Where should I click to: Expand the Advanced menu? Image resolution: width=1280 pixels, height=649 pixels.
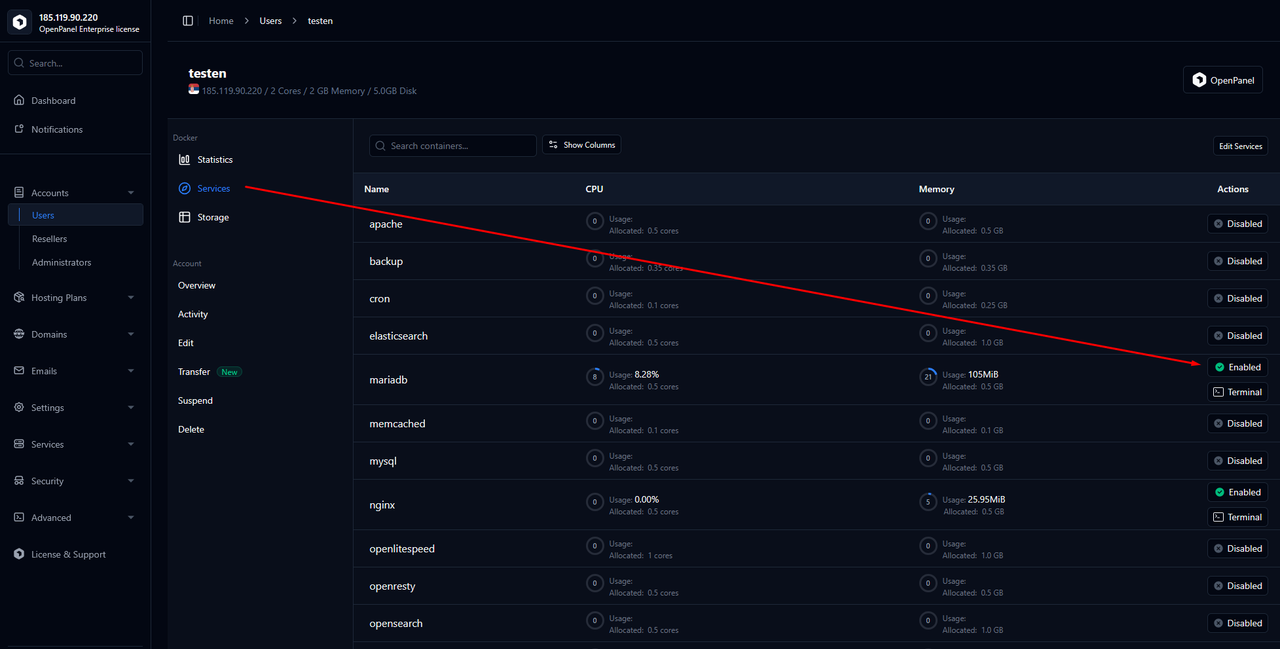[x=75, y=518]
